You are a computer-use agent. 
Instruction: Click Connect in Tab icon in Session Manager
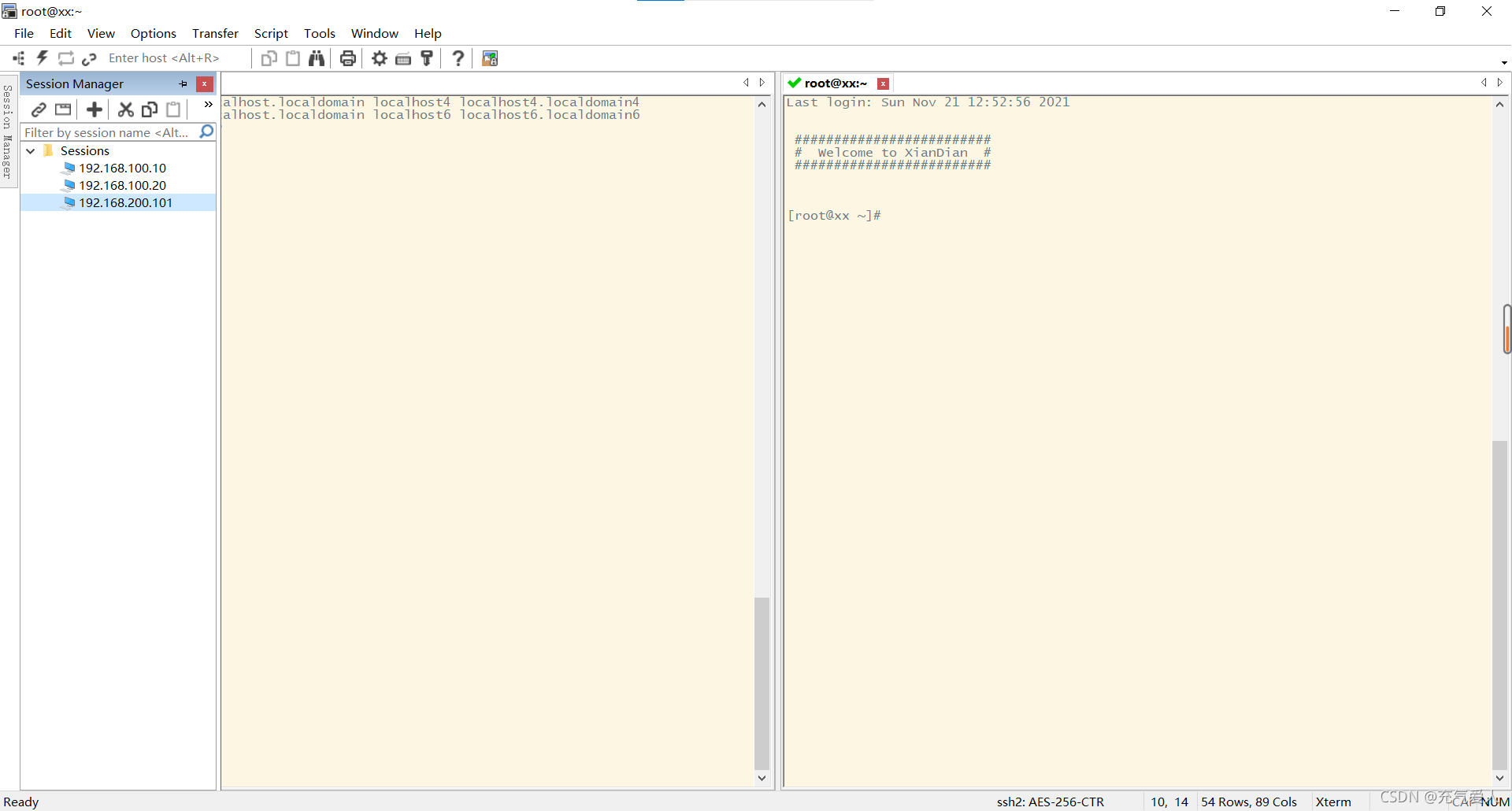[x=63, y=109]
